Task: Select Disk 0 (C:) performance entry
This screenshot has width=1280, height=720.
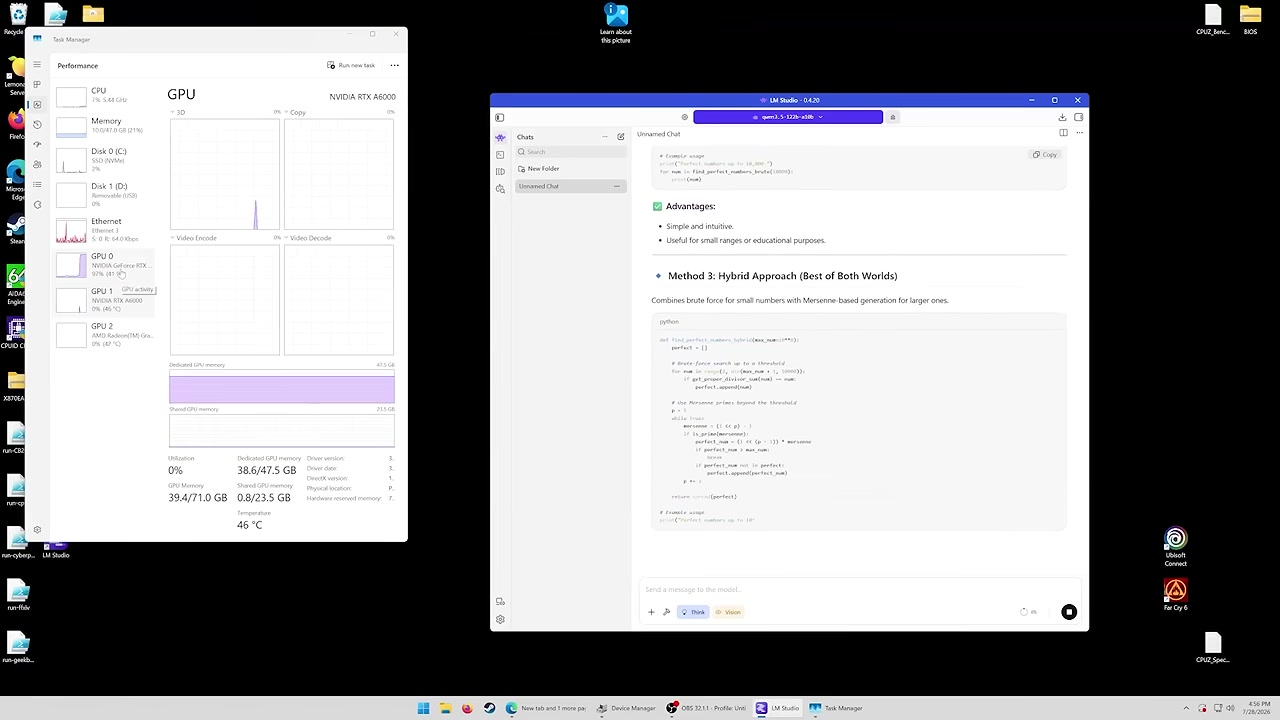Action: click(x=104, y=160)
